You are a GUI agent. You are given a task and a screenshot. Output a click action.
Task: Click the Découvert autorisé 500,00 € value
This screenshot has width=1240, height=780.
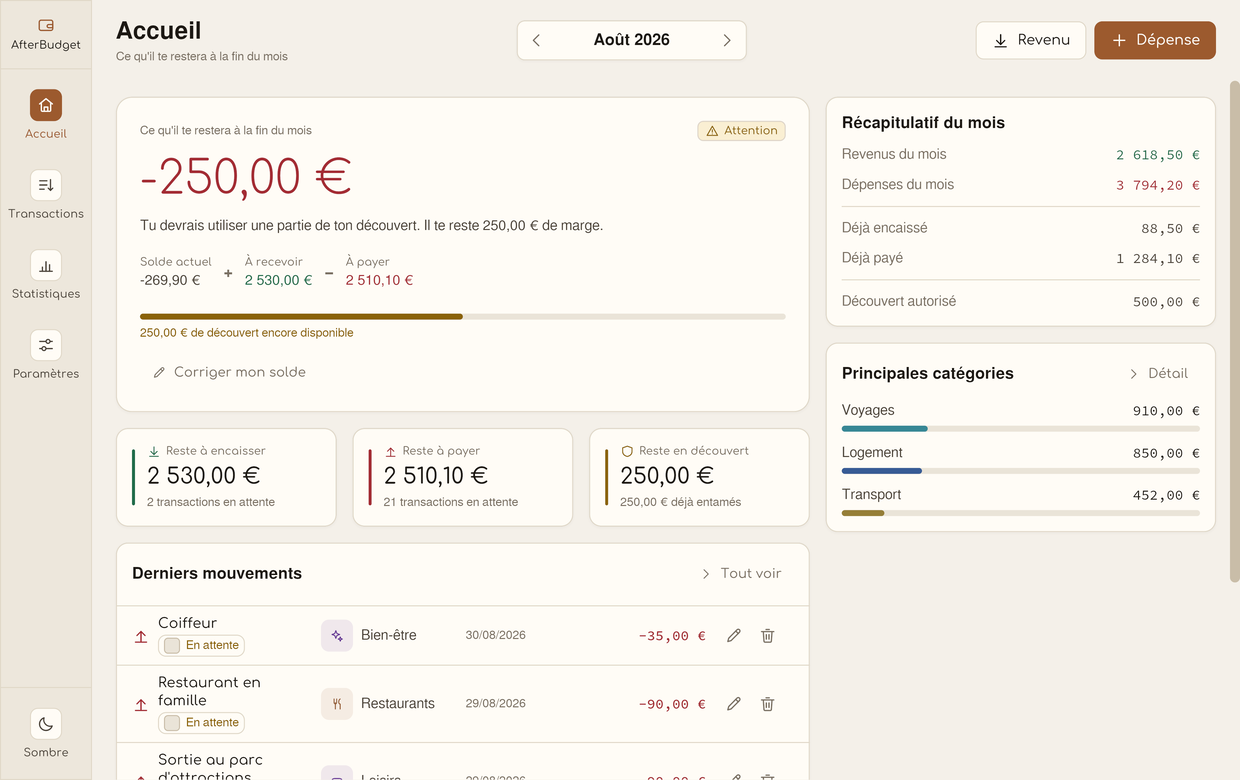click(1166, 302)
